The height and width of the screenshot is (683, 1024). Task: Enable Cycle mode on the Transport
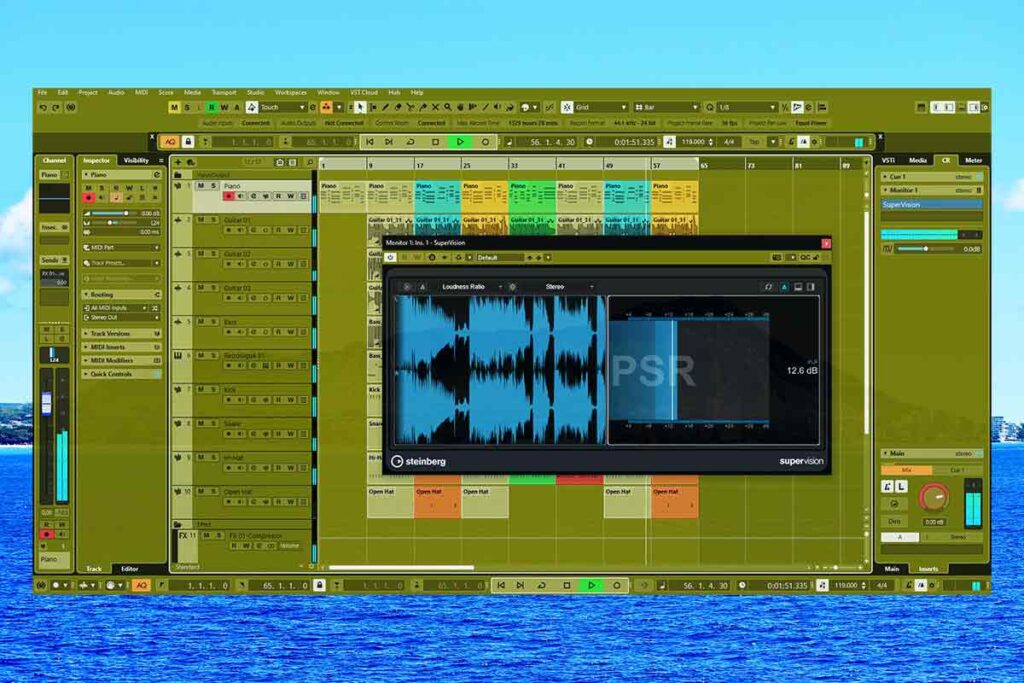coord(410,141)
